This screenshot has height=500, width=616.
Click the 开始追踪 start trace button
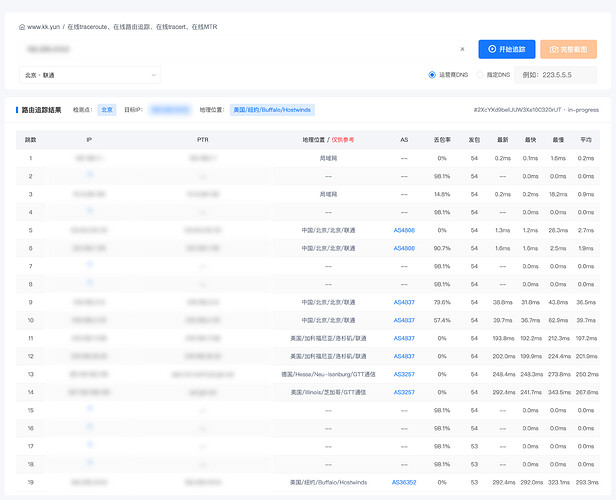pyautogui.click(x=507, y=49)
